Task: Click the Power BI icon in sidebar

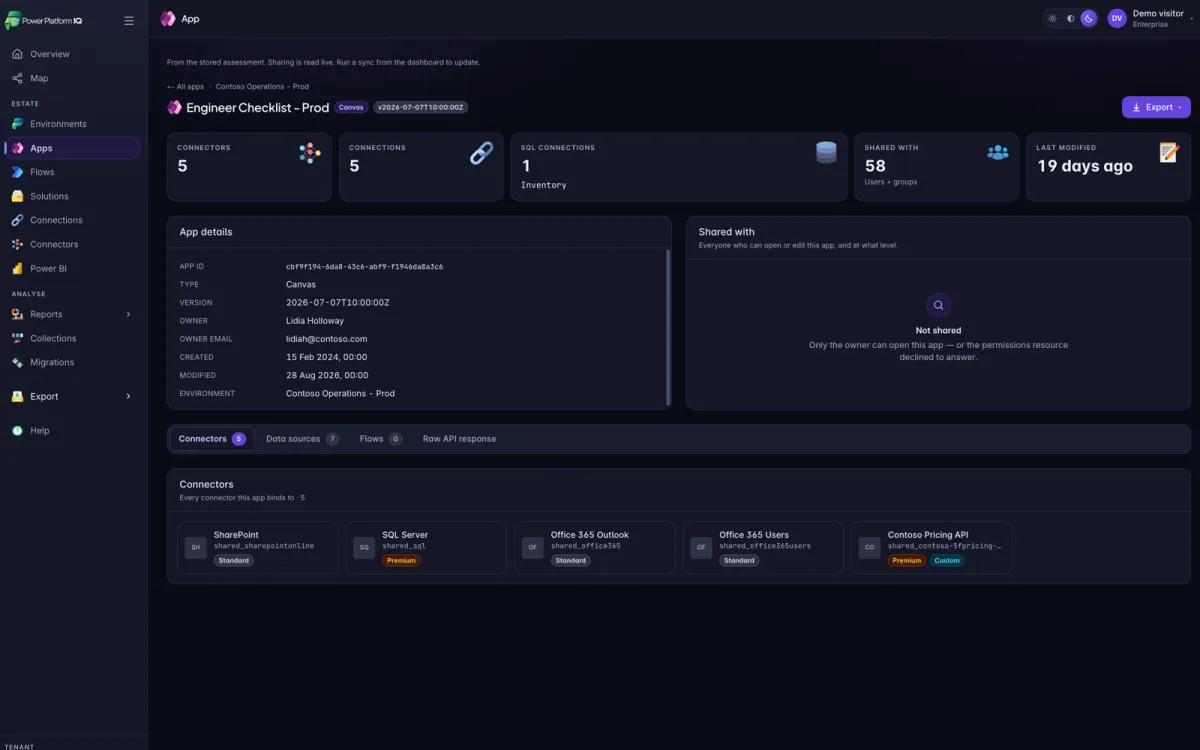Action: (18, 268)
